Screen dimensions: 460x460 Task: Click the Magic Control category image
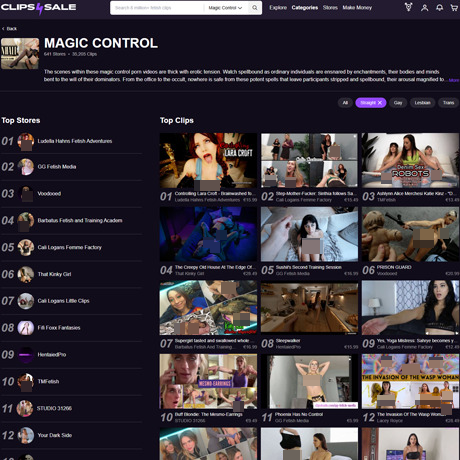(20, 54)
